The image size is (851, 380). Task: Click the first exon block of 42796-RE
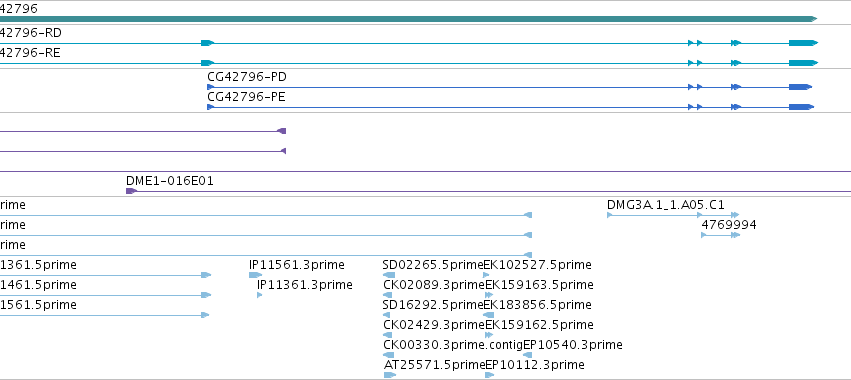[x=208, y=63]
